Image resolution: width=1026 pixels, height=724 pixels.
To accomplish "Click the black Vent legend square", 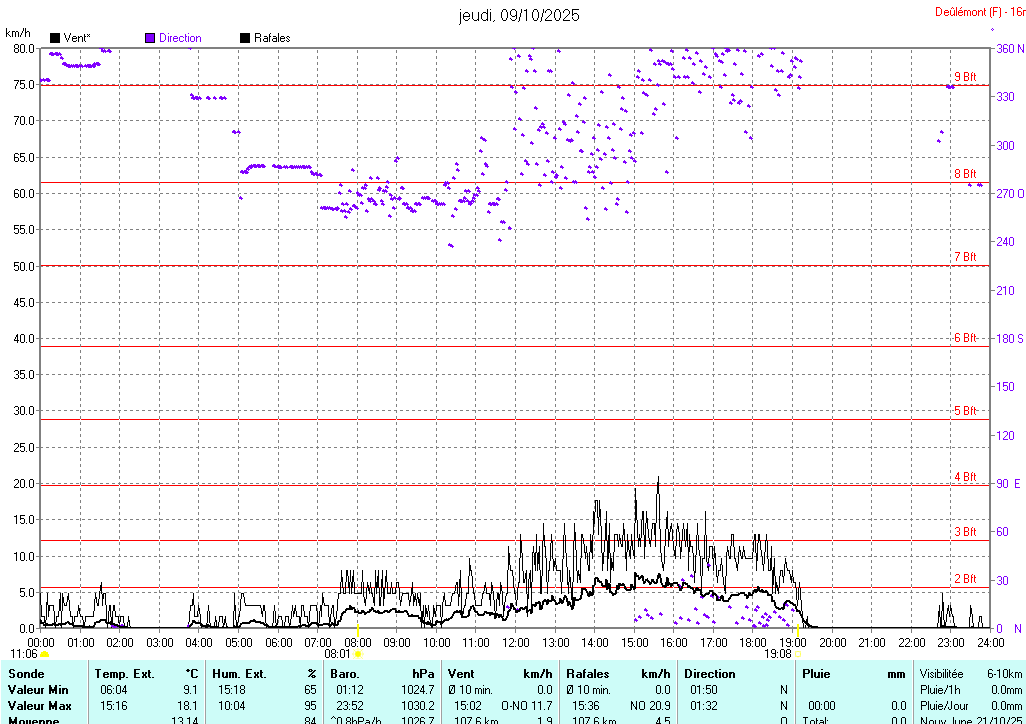I will [x=55, y=38].
